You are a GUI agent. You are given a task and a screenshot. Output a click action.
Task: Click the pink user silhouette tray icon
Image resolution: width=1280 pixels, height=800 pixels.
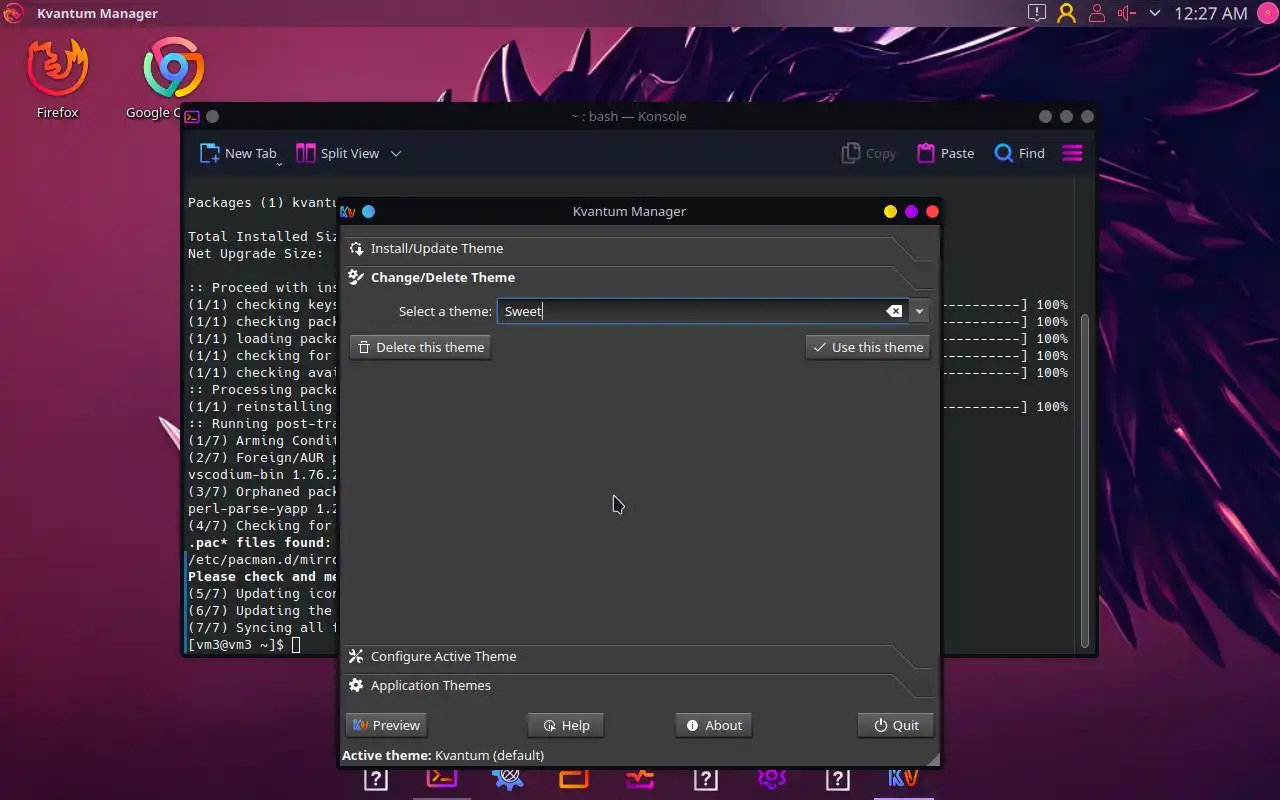click(1097, 13)
